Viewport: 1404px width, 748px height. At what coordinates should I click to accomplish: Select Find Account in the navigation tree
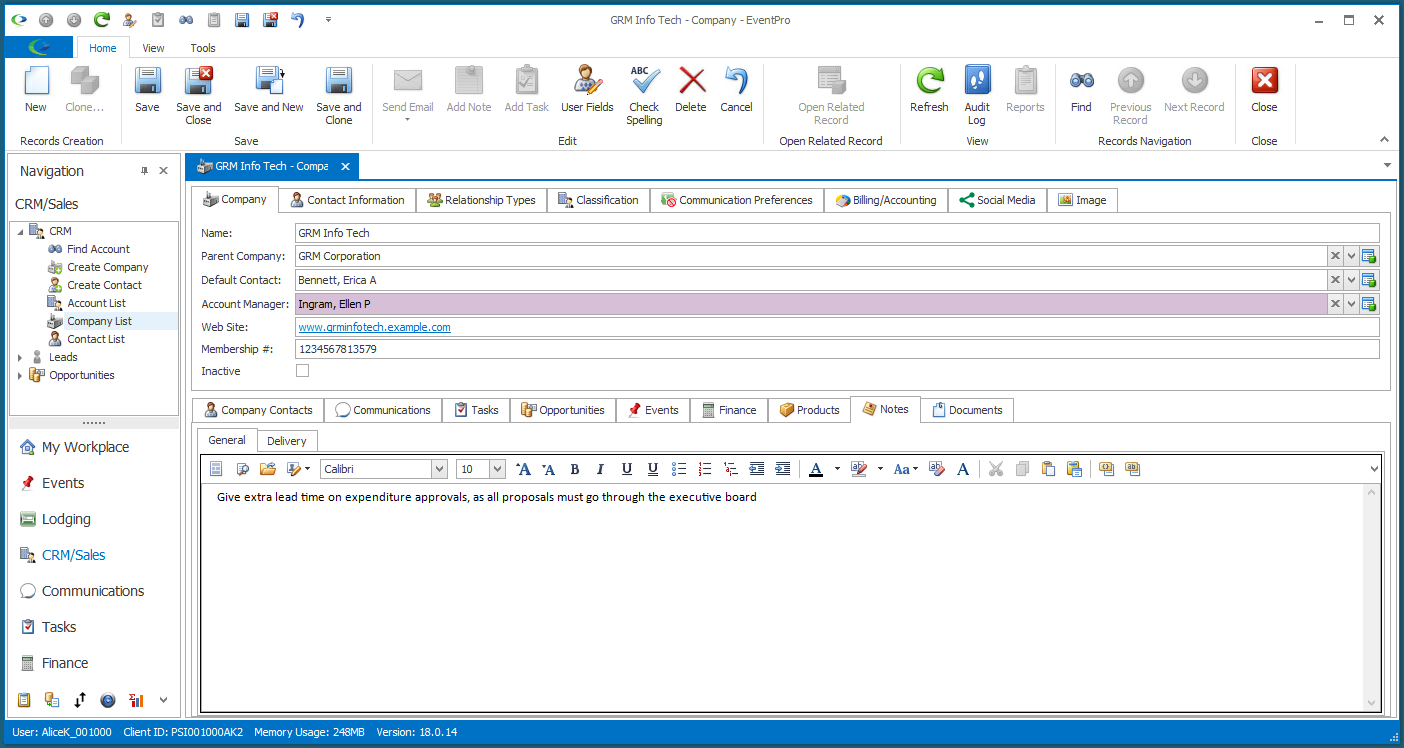98,249
